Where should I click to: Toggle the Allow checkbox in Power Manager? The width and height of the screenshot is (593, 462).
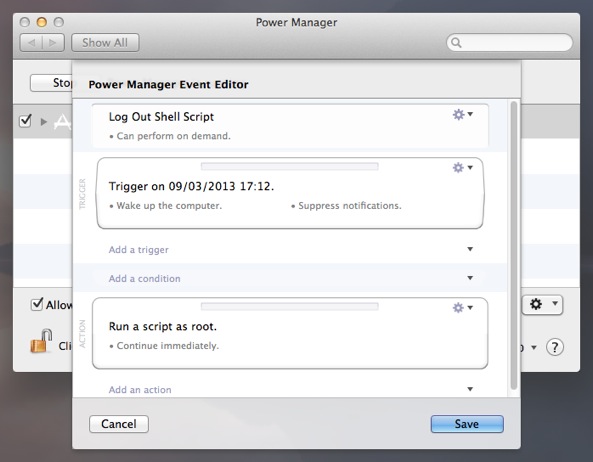click(37, 304)
